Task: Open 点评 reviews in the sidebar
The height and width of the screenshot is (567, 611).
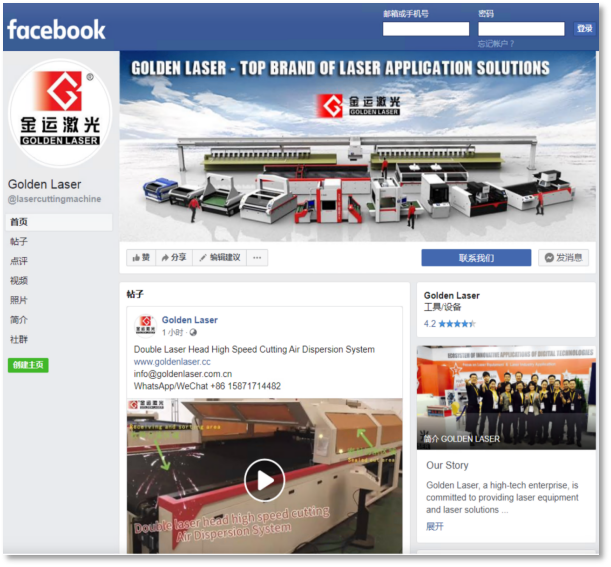Action: 20,261
